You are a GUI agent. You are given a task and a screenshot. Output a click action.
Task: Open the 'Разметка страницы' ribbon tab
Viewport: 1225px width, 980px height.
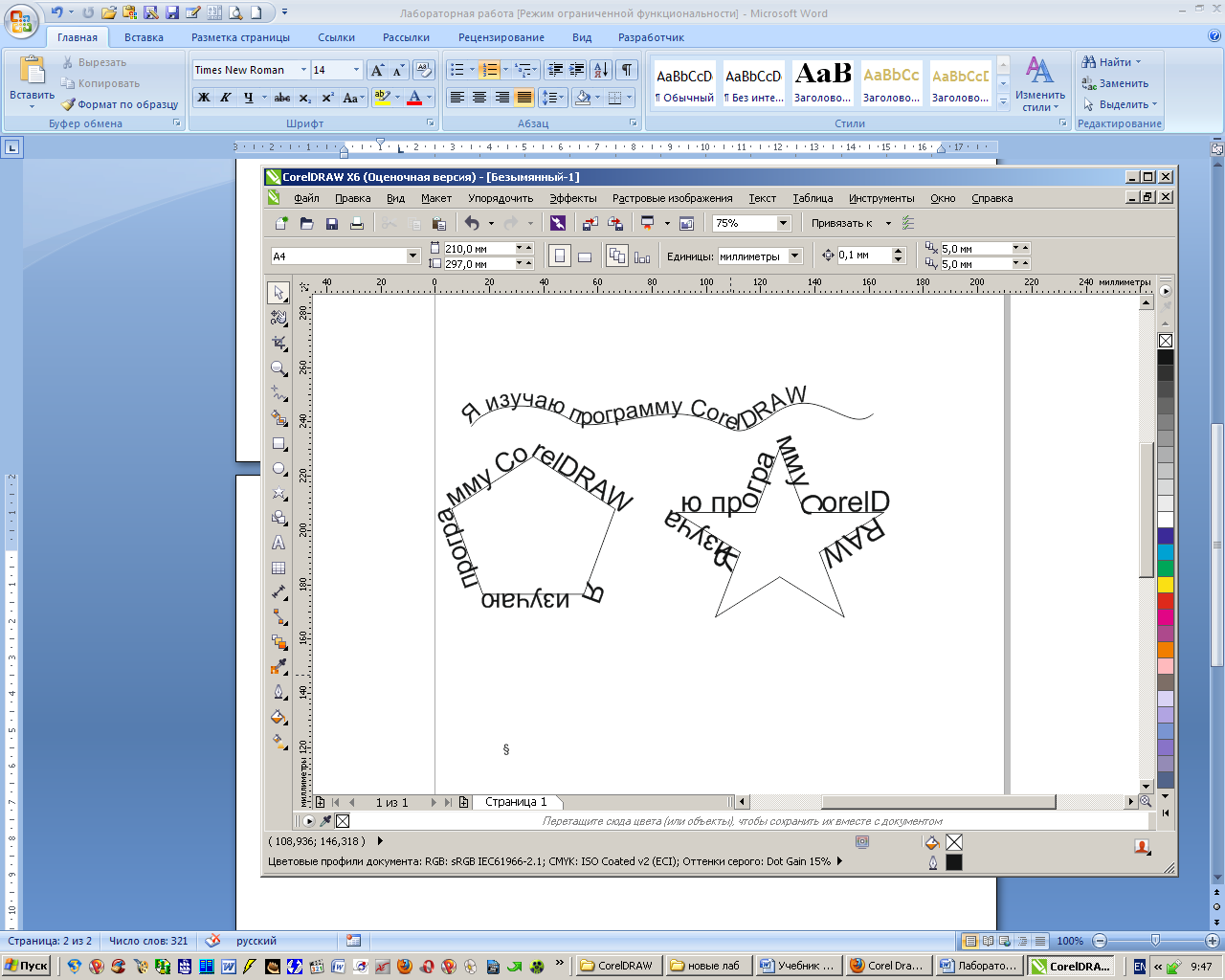[x=240, y=37]
